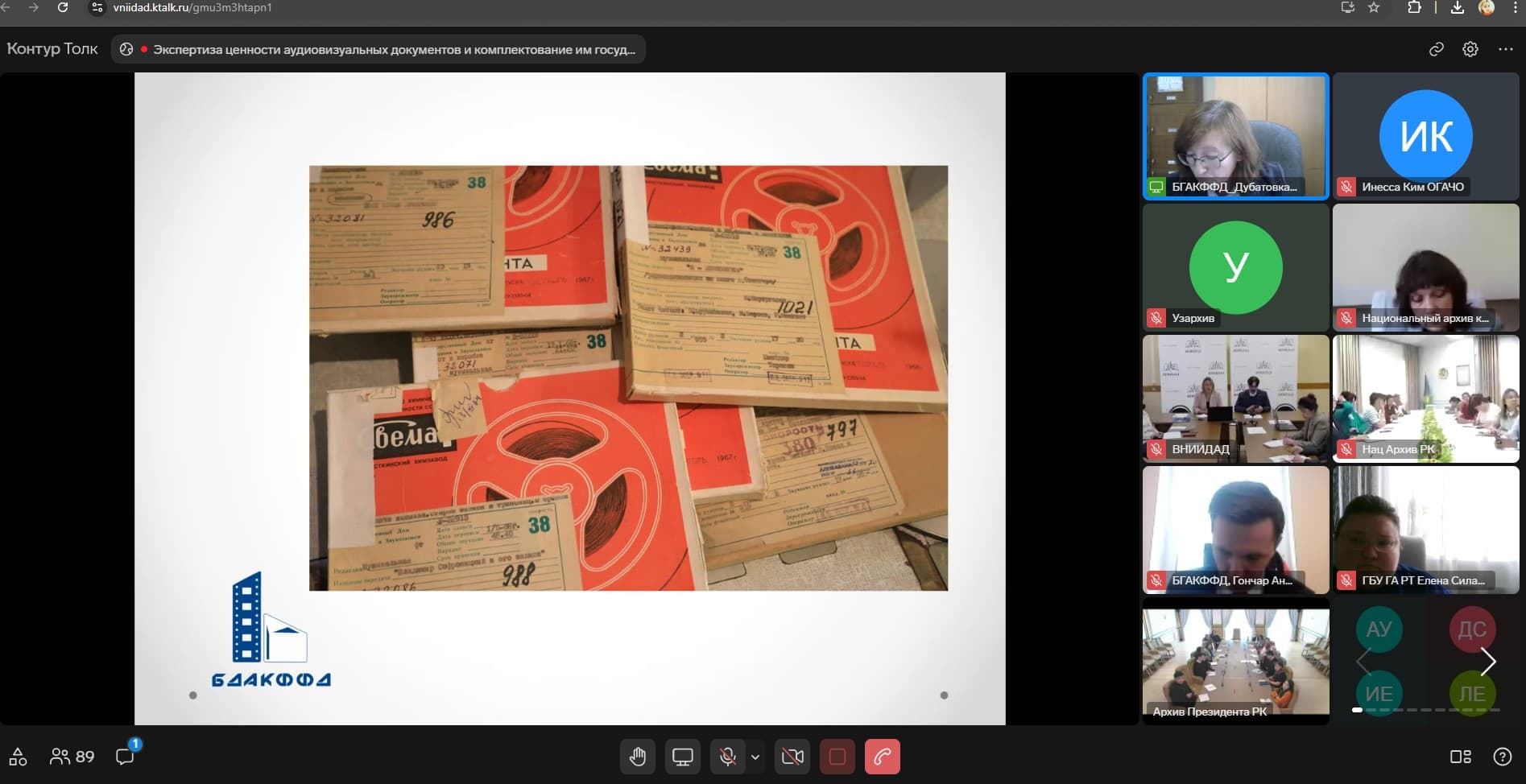The height and width of the screenshot is (784, 1526).
Task: Open help question mark icon
Action: click(1502, 757)
